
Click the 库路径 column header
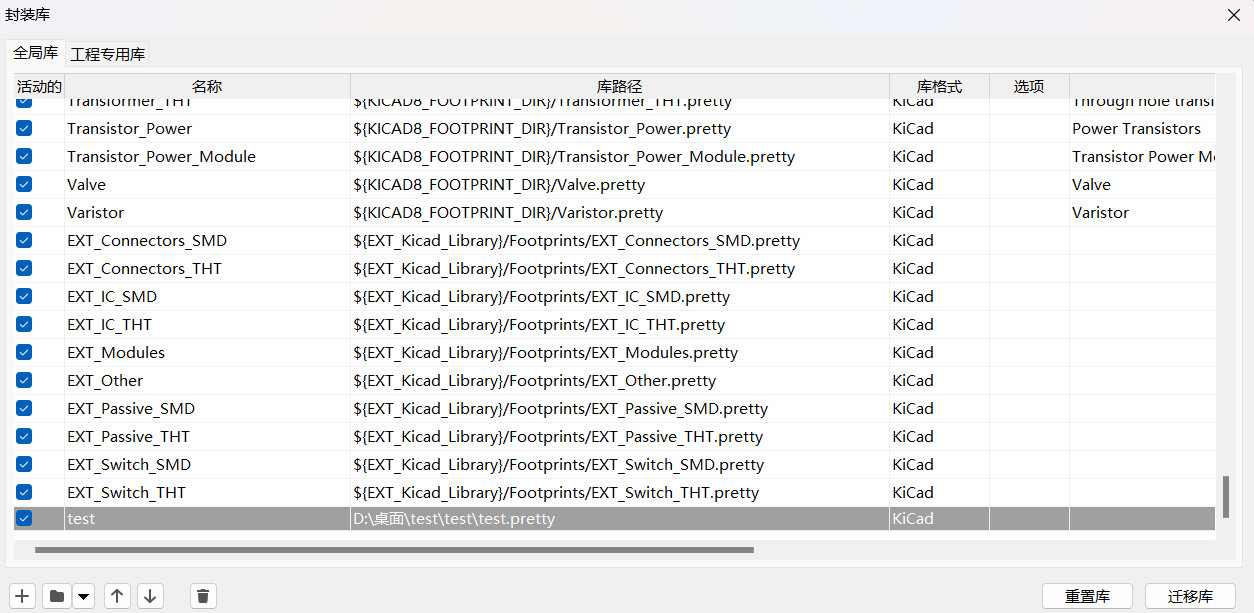[619, 86]
